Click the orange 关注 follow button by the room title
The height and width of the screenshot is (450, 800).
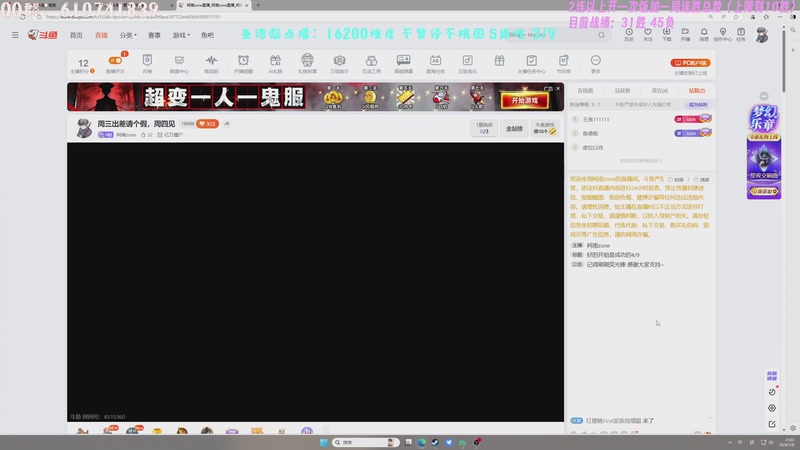click(x=207, y=123)
